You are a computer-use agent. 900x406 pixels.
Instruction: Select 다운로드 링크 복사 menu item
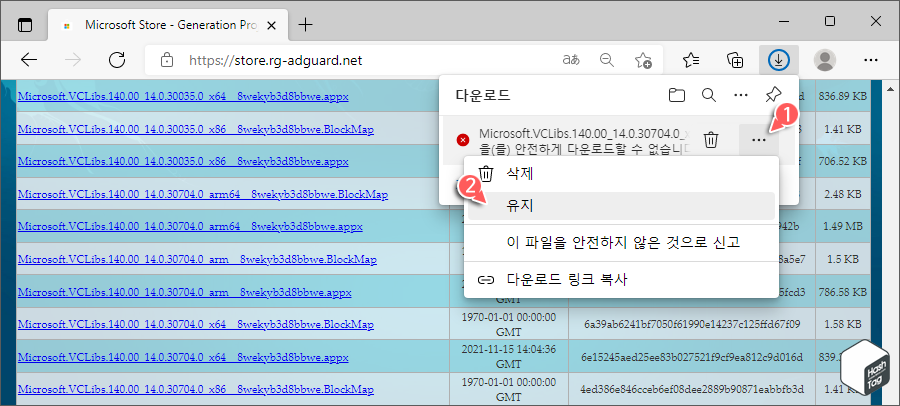(x=621, y=280)
